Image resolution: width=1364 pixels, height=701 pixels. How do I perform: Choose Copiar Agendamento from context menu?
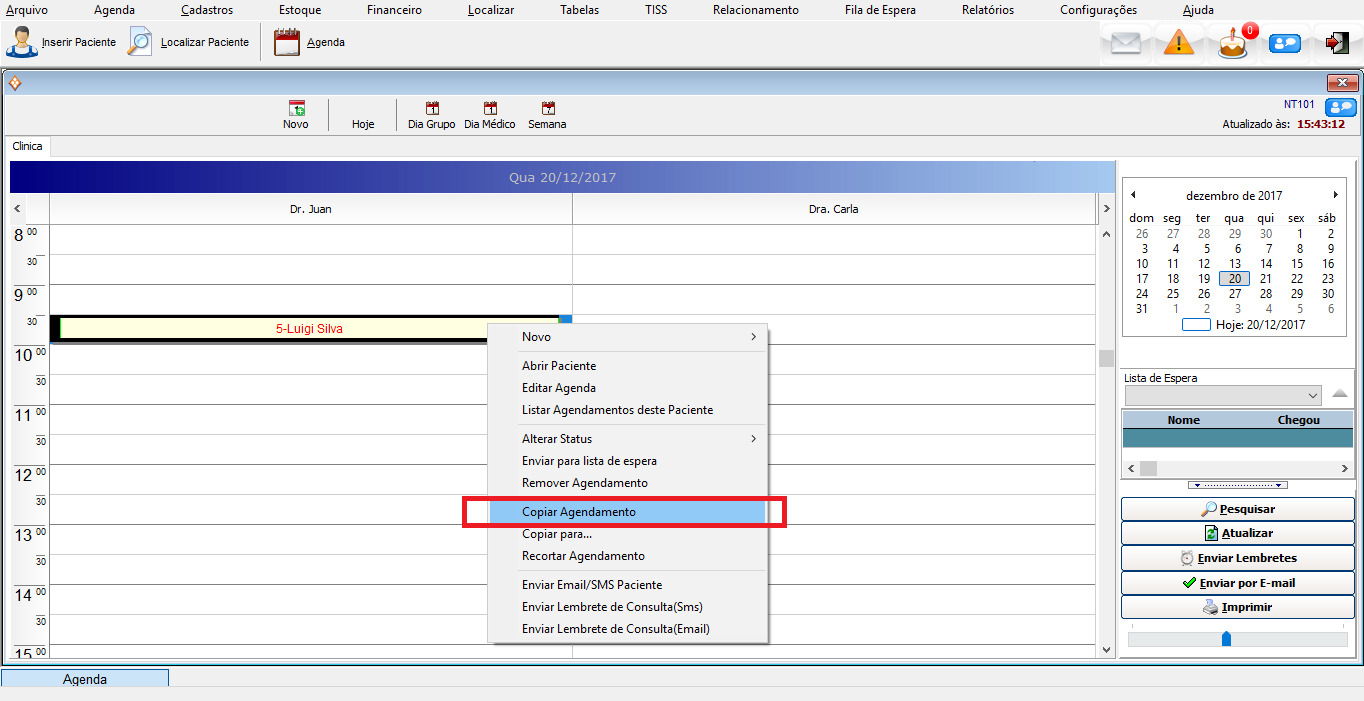[x=579, y=512]
